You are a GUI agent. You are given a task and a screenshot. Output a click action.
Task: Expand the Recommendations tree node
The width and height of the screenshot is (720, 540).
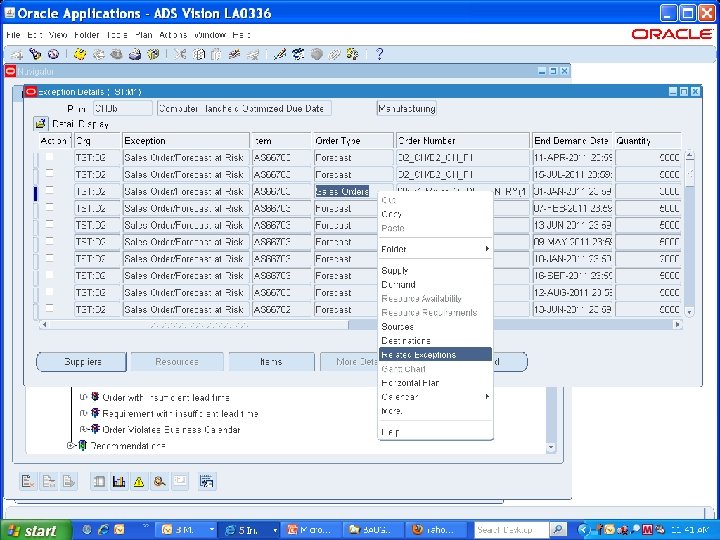[x=71, y=445]
